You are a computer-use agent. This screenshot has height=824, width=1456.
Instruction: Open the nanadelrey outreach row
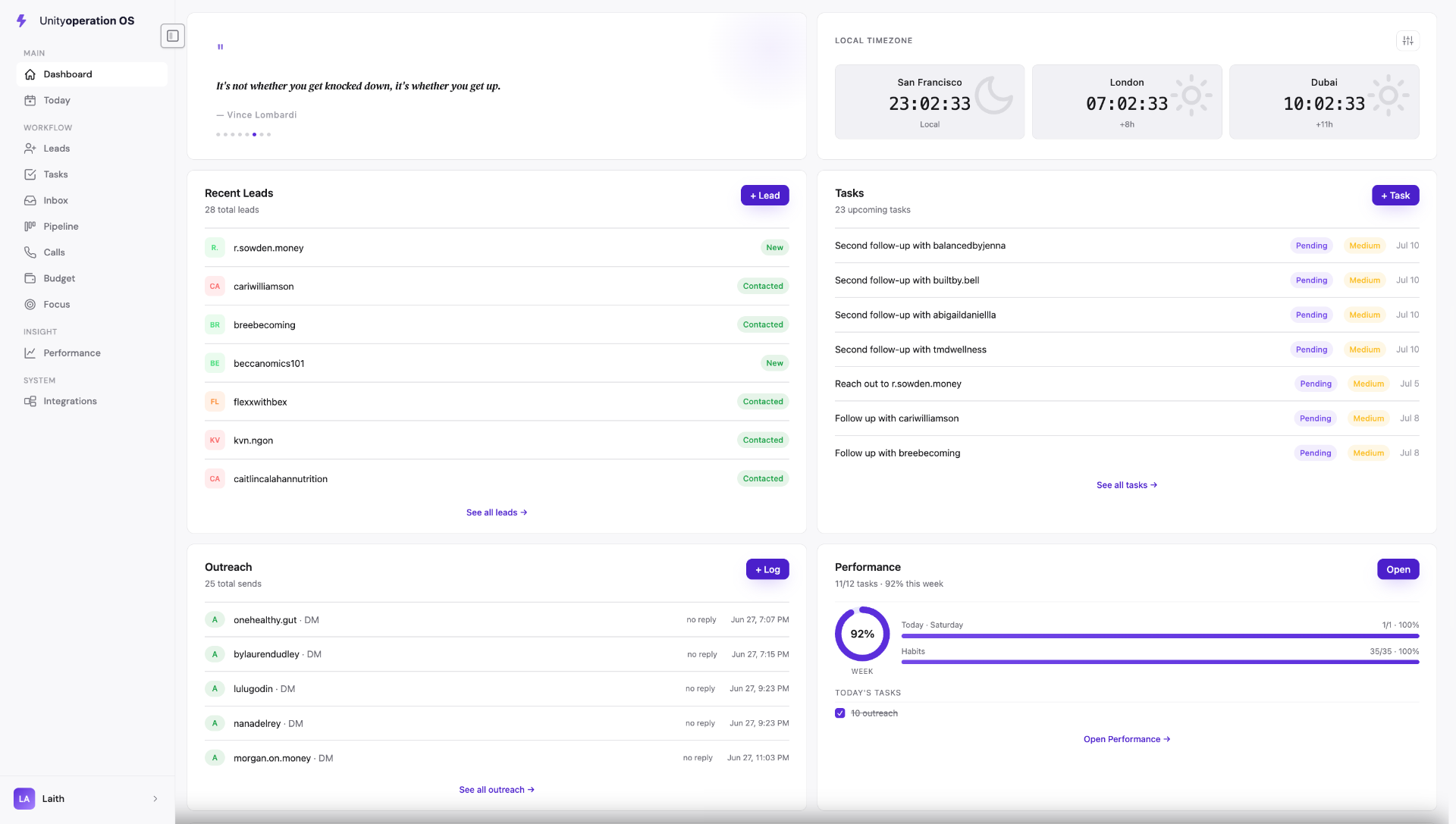(x=497, y=723)
